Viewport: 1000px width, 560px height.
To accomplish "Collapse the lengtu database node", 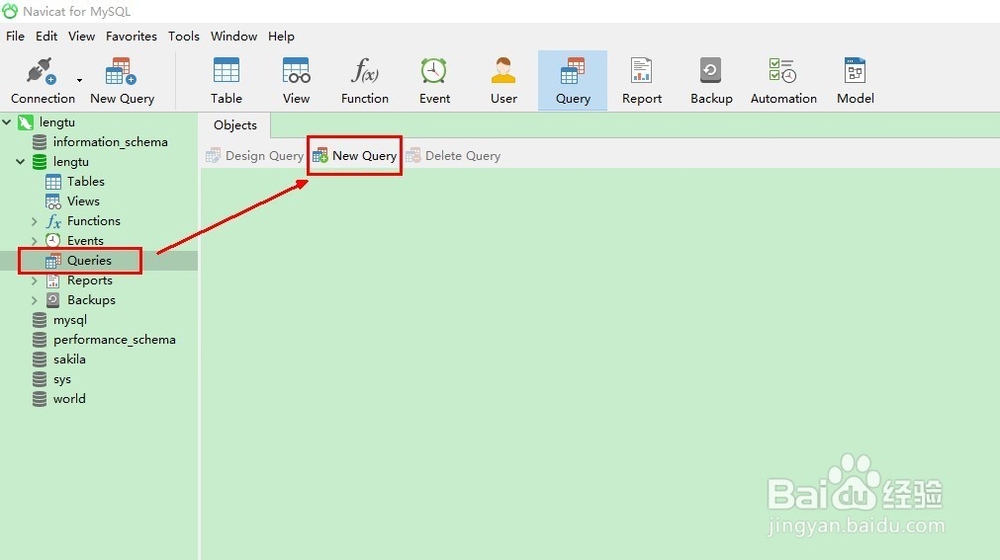I will pos(20,161).
